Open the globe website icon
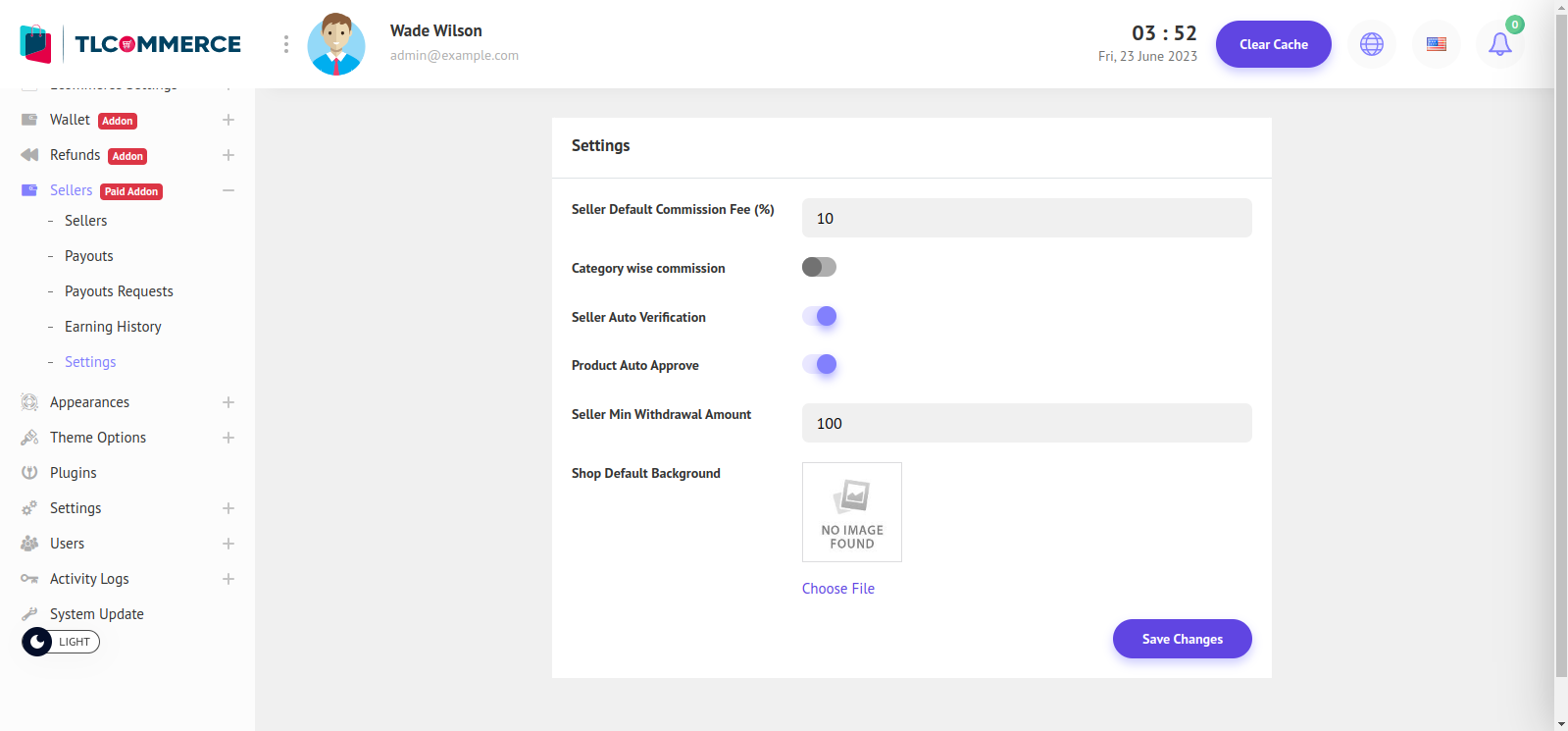 point(1371,44)
